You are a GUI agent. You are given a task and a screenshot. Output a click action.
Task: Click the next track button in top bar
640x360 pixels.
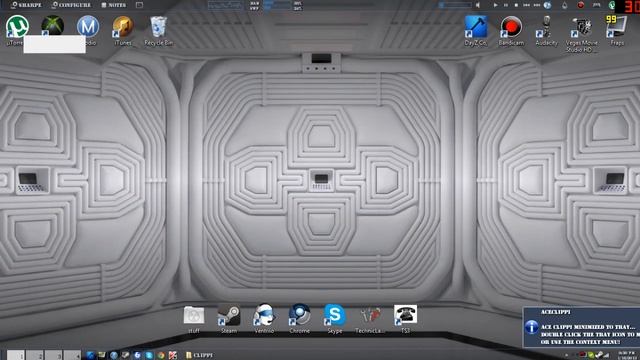tap(537, 5)
